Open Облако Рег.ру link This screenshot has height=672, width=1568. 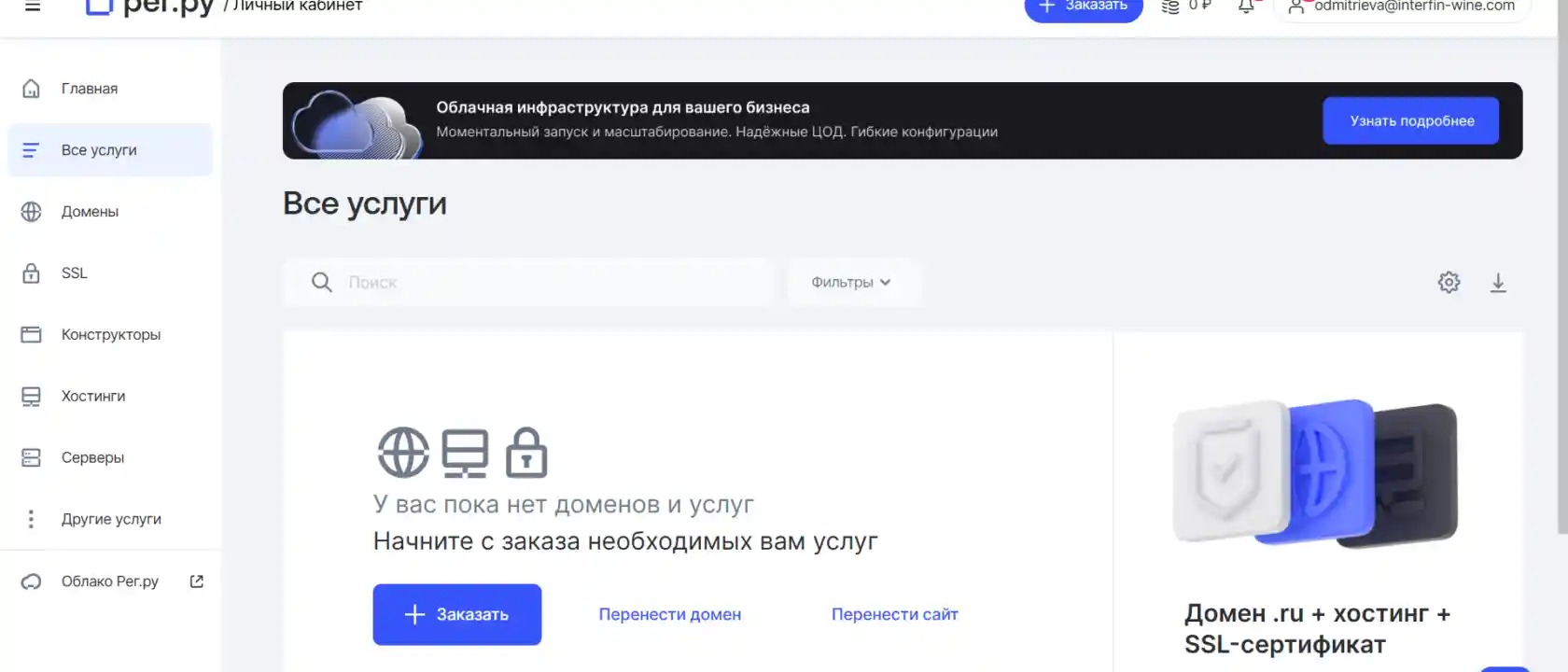[x=110, y=581]
